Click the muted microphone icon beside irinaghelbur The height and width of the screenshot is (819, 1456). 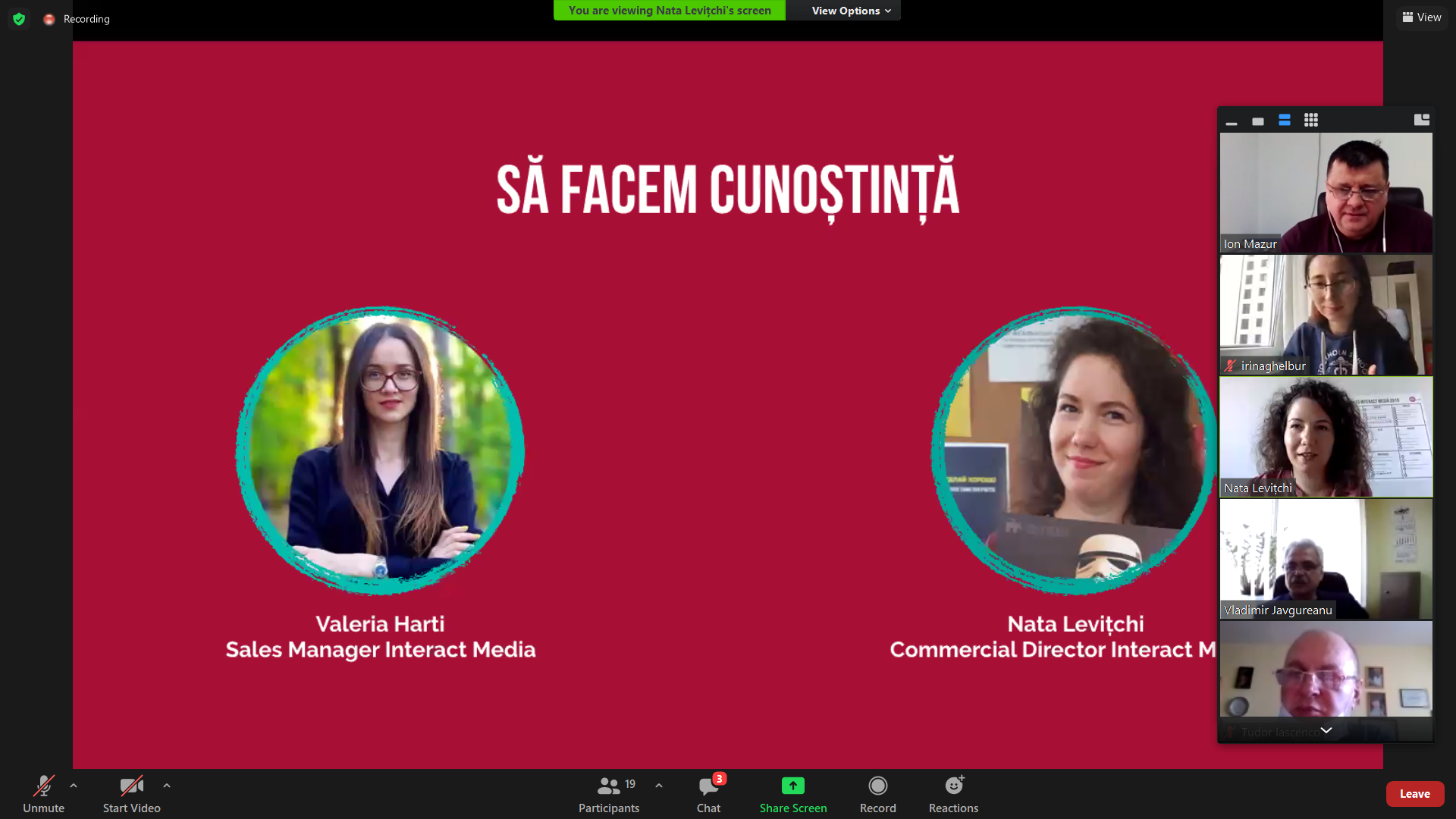tap(1230, 366)
